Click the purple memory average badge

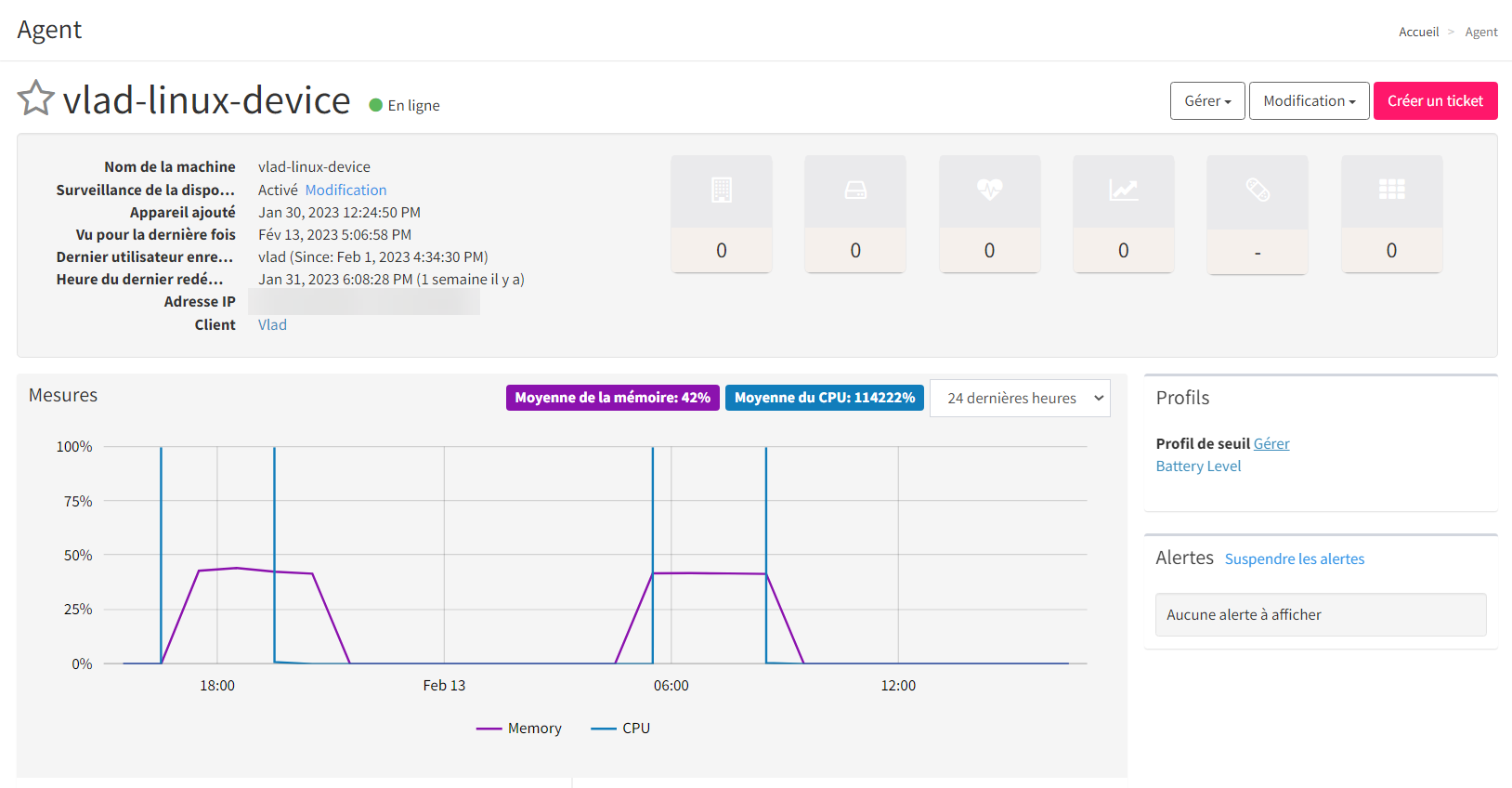coord(613,398)
